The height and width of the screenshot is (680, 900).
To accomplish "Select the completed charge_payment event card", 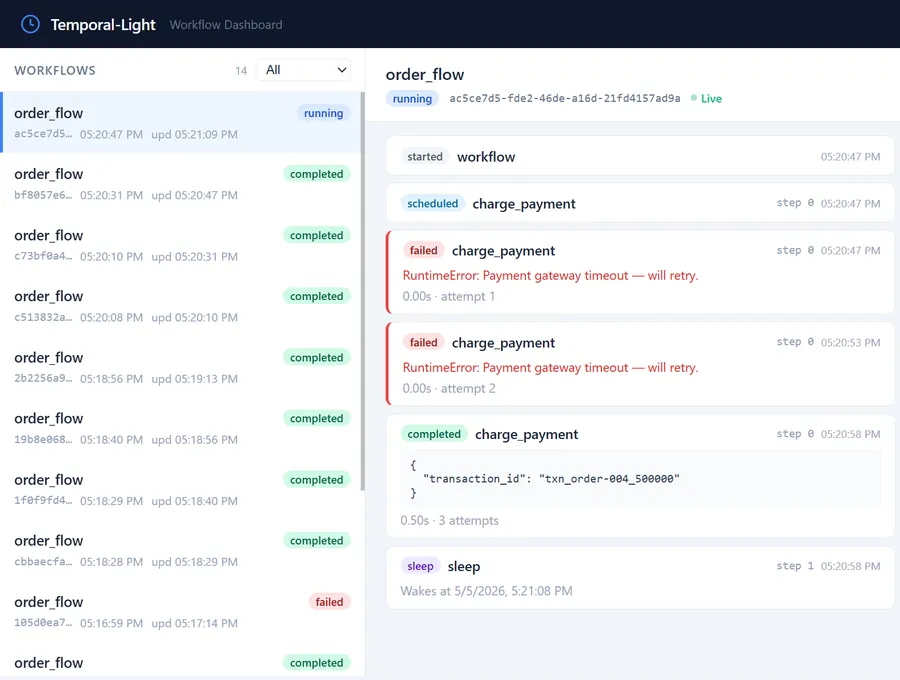I will click(640, 476).
